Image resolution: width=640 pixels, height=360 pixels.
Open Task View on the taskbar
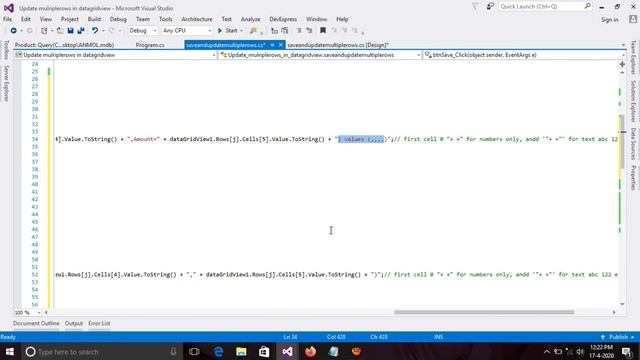point(195,351)
